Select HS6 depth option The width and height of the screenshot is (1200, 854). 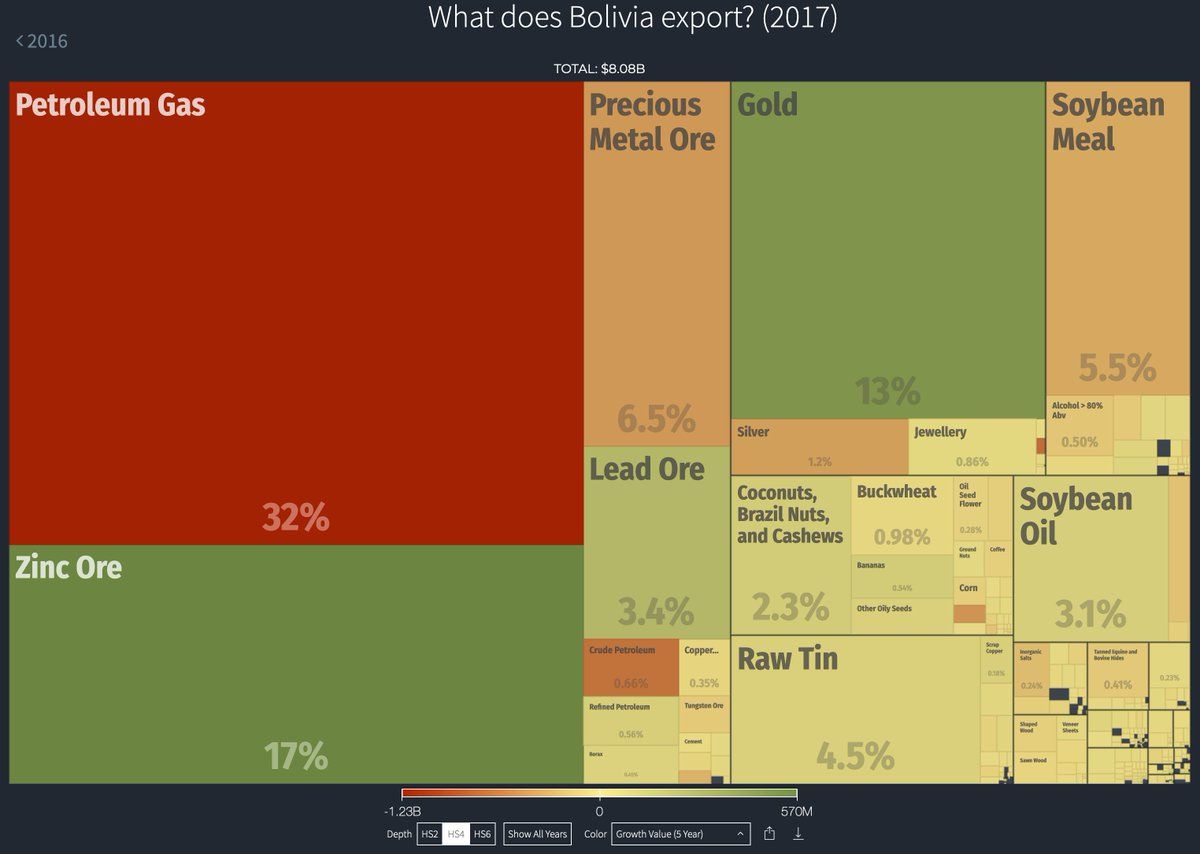click(x=482, y=834)
